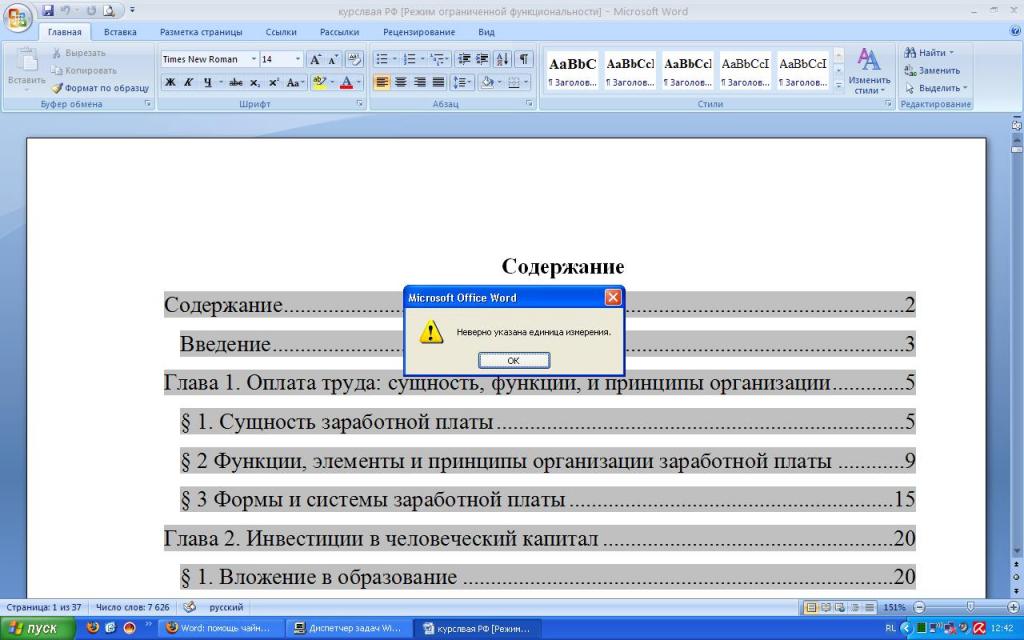
Task: Click the zoom slider in status bar
Action: [x=969, y=608]
